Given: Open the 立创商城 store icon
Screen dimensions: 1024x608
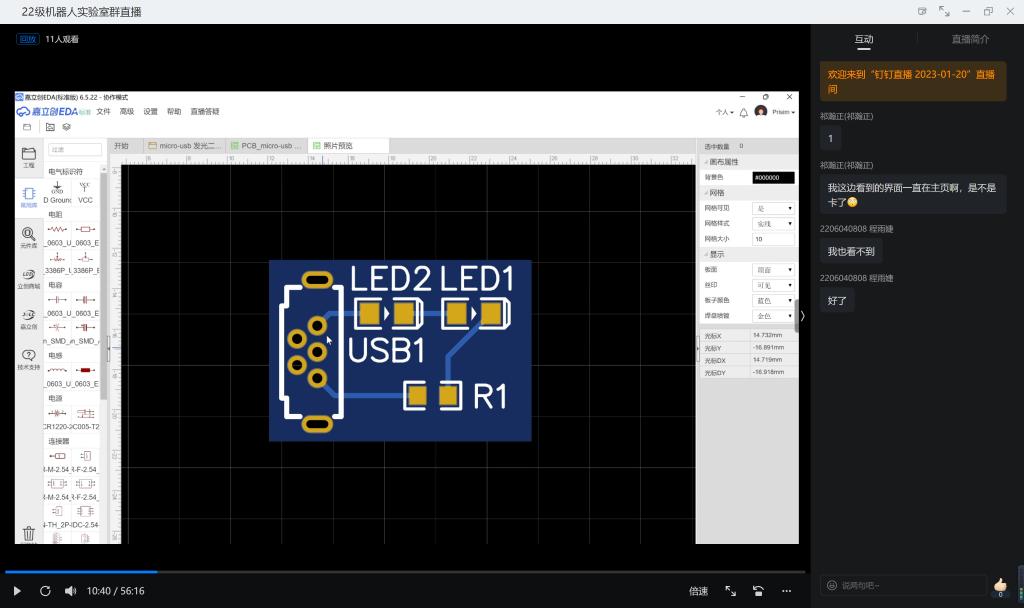Looking at the screenshot, I should (x=29, y=277).
